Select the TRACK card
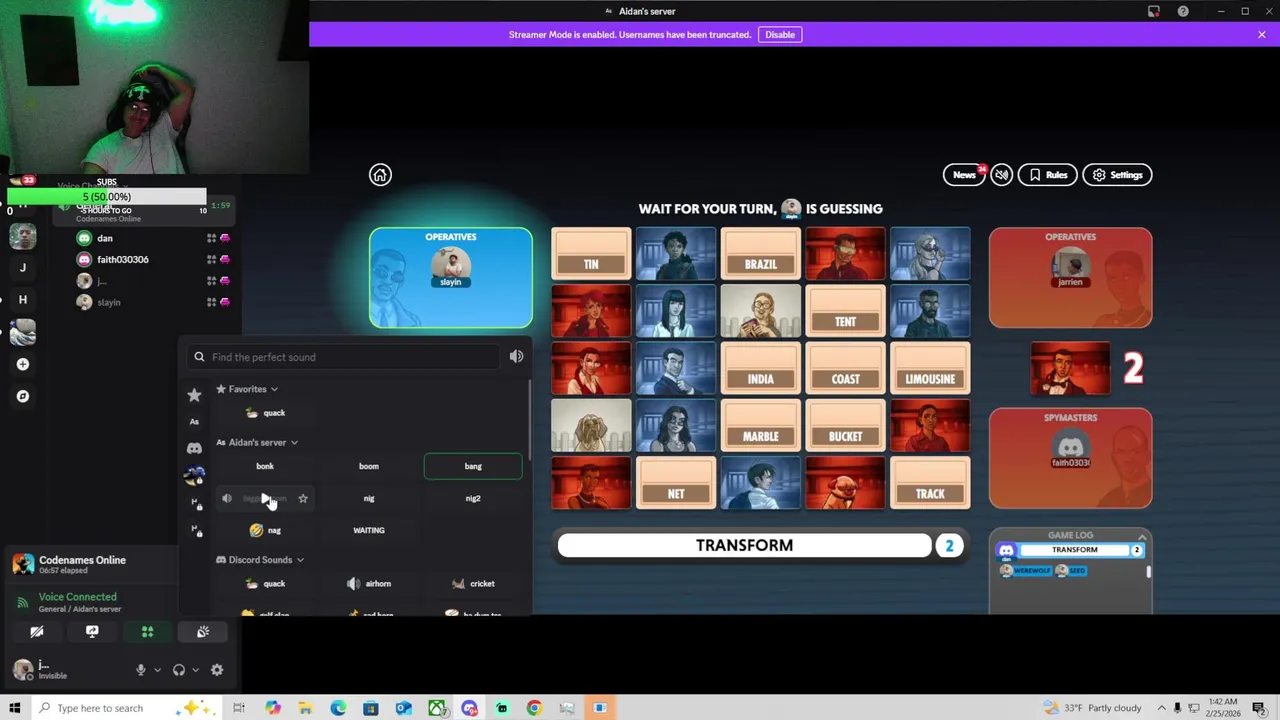 tap(930, 483)
